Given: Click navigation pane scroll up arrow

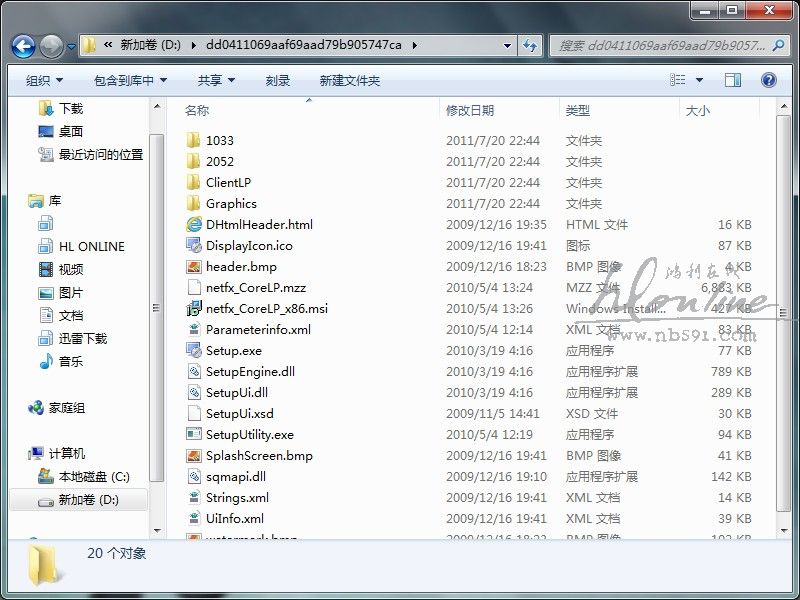Looking at the screenshot, I should (x=157, y=106).
